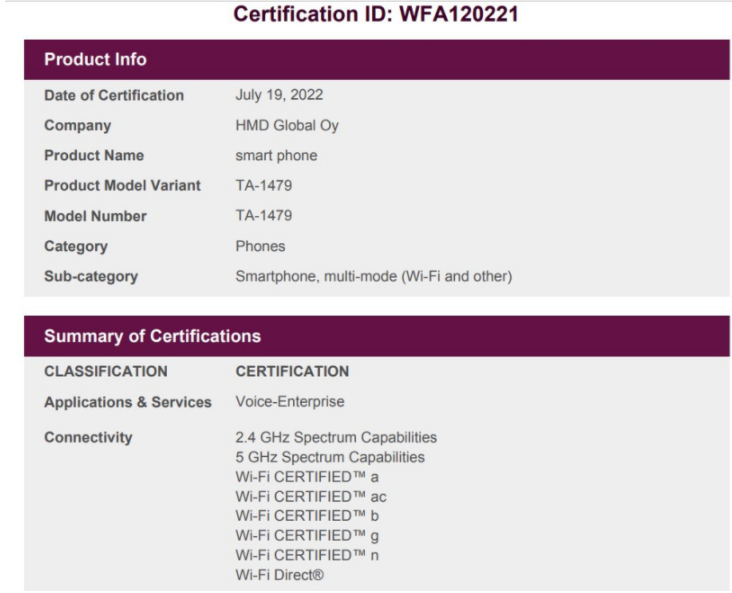Click the Summary of Certifications header
The height and width of the screenshot is (593, 732).
377,336
